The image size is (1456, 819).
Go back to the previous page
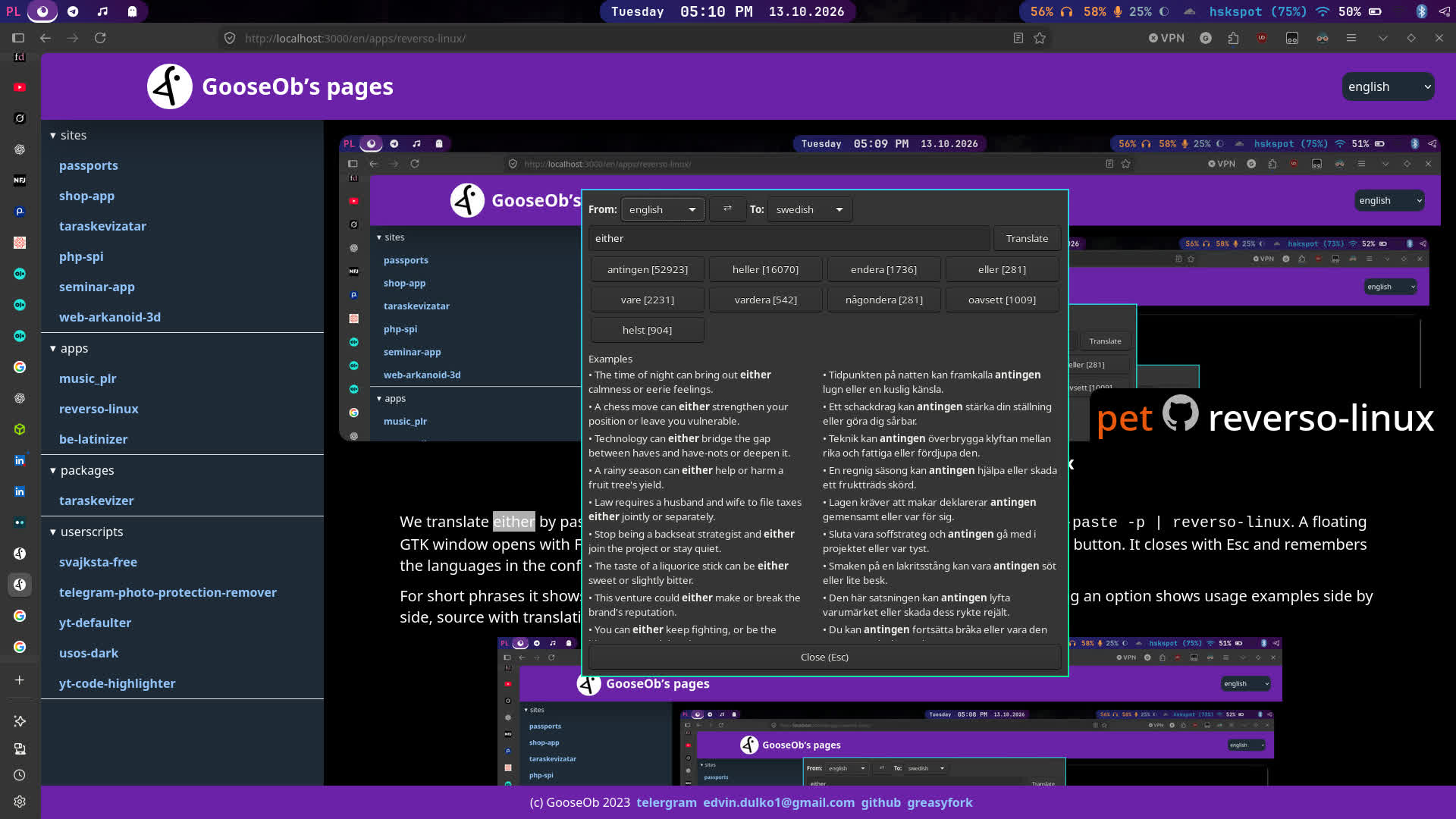coord(45,38)
